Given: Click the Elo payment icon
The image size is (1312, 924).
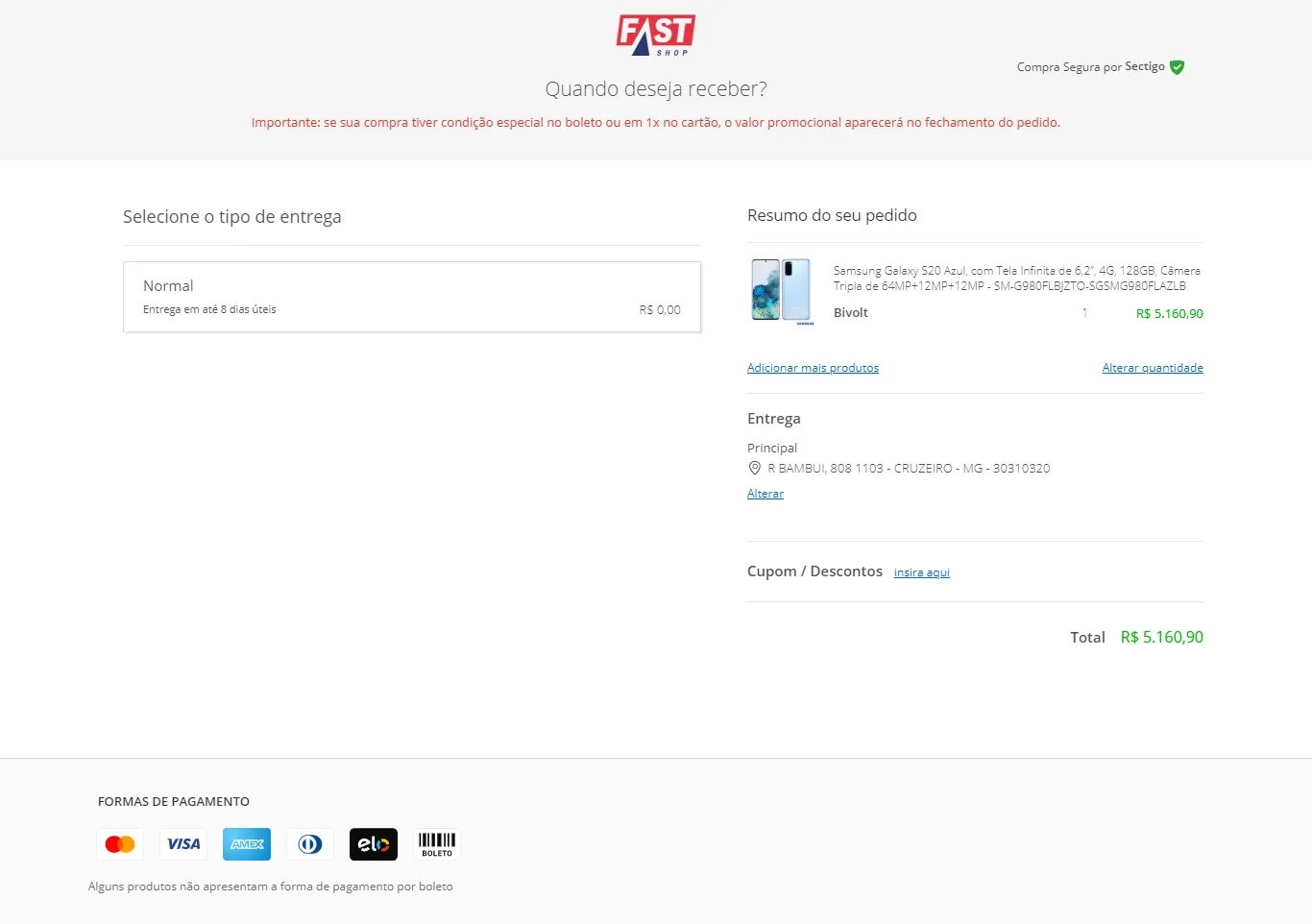Looking at the screenshot, I should pos(374,844).
